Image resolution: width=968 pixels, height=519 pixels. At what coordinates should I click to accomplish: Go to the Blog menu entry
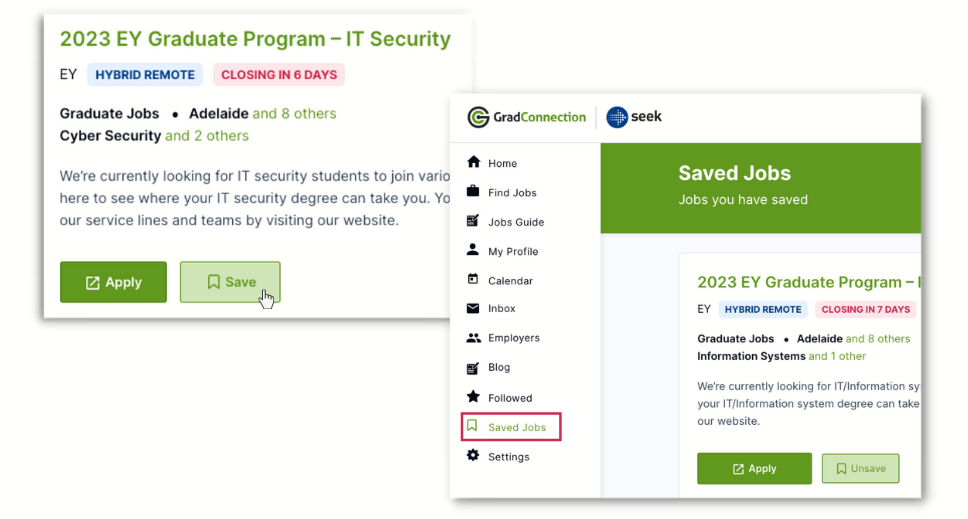499,367
